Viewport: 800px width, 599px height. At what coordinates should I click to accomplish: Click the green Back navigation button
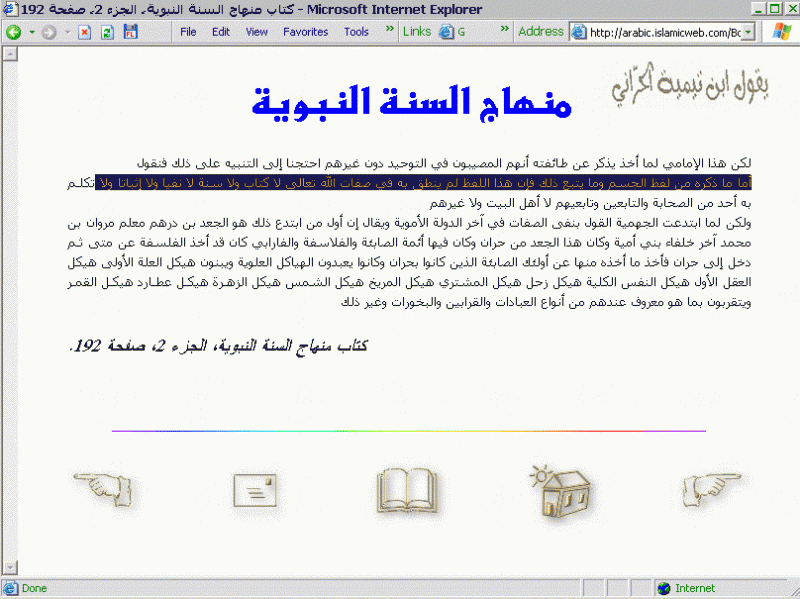click(14, 32)
